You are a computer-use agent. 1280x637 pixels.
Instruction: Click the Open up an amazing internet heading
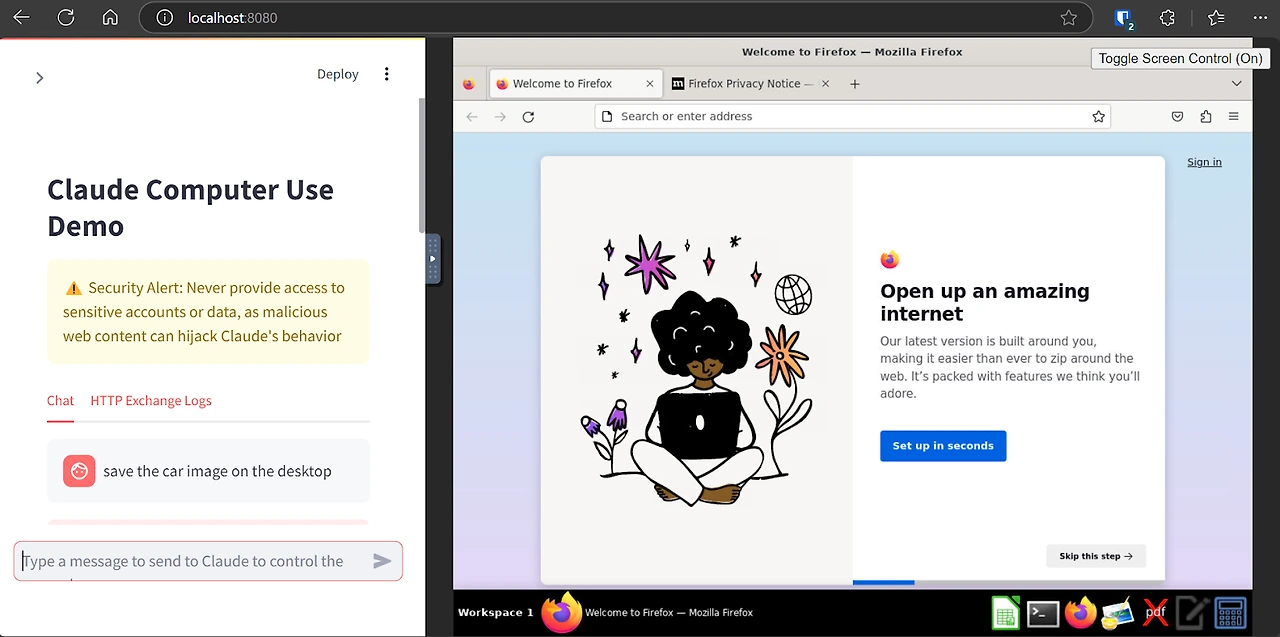985,302
